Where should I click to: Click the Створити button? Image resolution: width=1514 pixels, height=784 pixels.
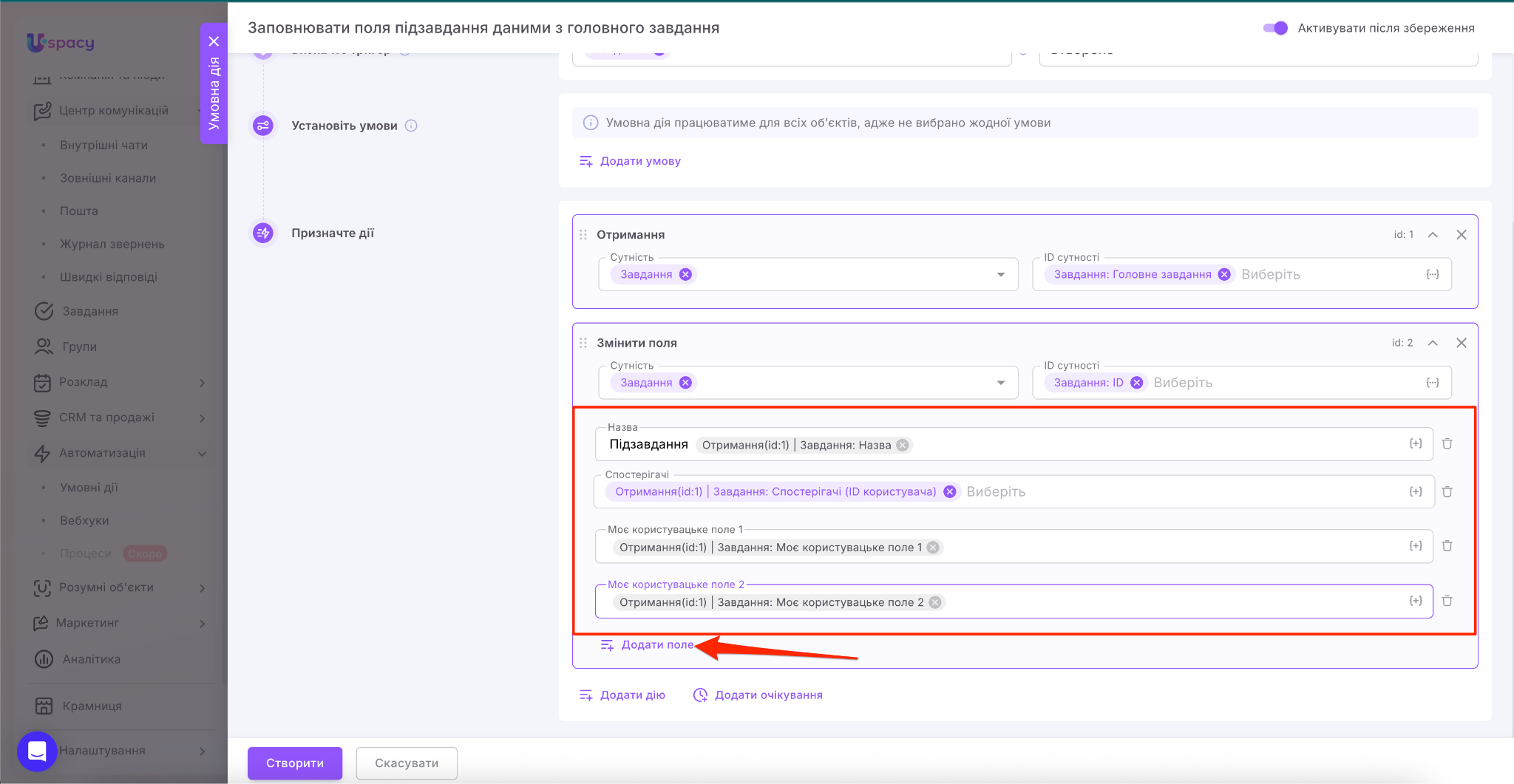[294, 763]
